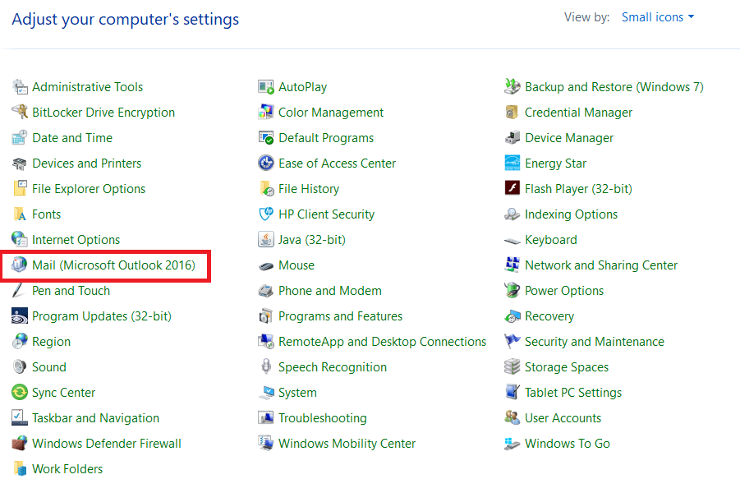Click the Credential Manager icon
The image size is (740, 480).
coord(512,112)
